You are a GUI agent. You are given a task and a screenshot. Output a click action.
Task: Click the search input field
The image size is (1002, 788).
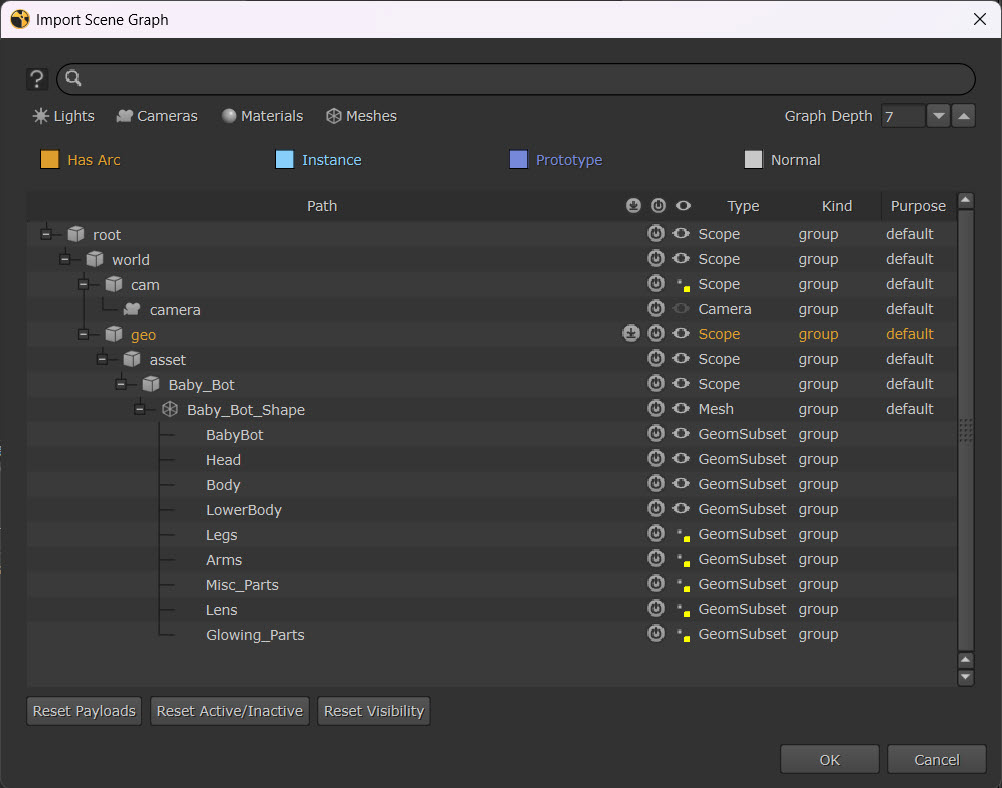520,79
